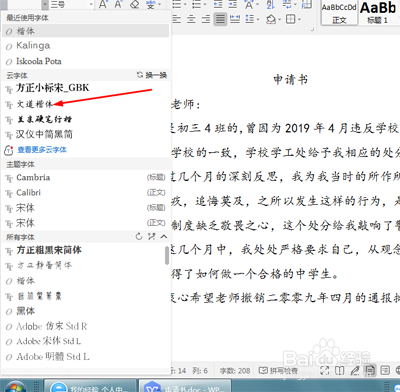Open the 三号 font size dropdown
This screenshot has width=400, height=392.
point(91,4)
